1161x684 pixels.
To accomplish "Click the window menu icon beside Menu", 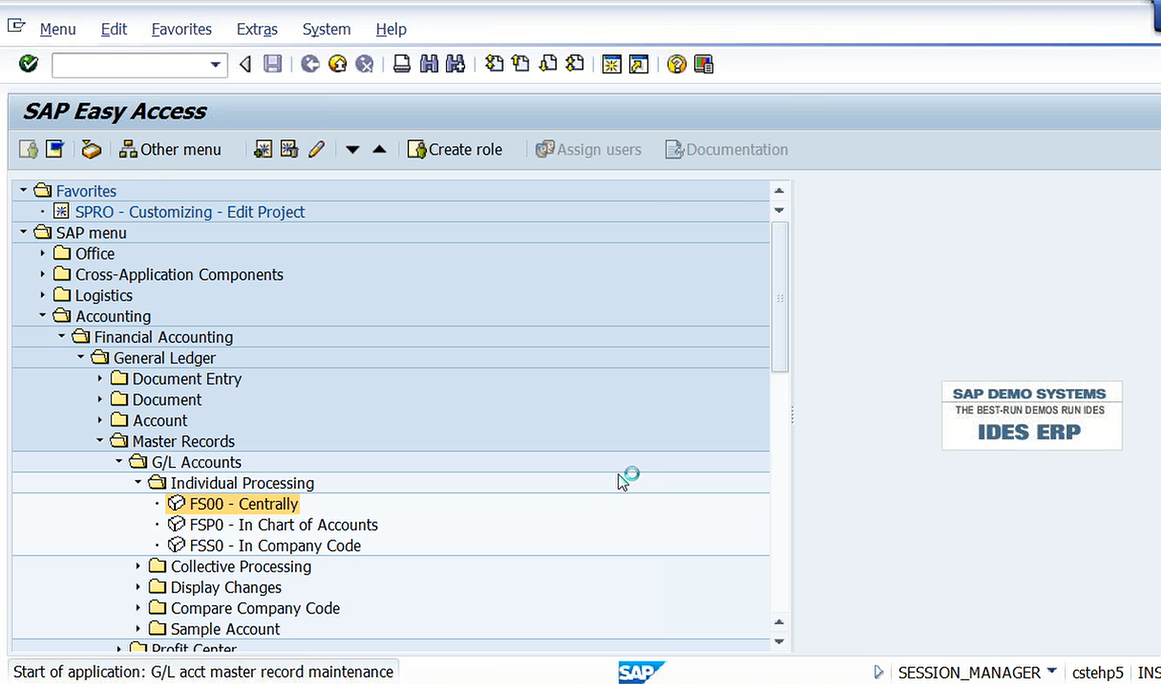I will [x=16, y=26].
